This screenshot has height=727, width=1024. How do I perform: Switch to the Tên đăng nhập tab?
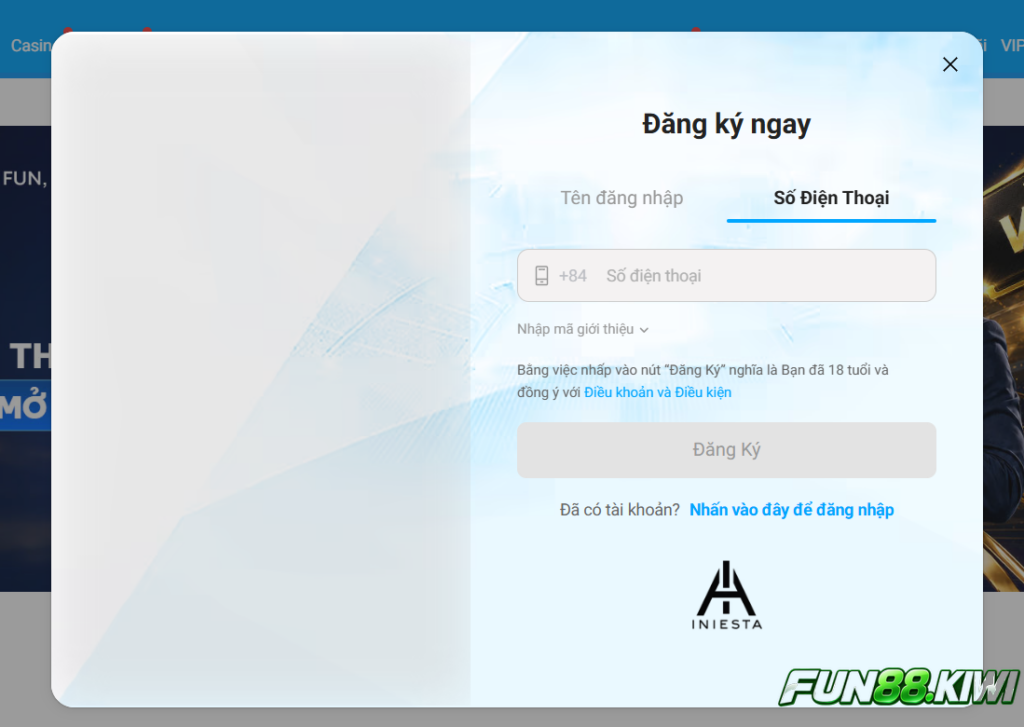[622, 198]
